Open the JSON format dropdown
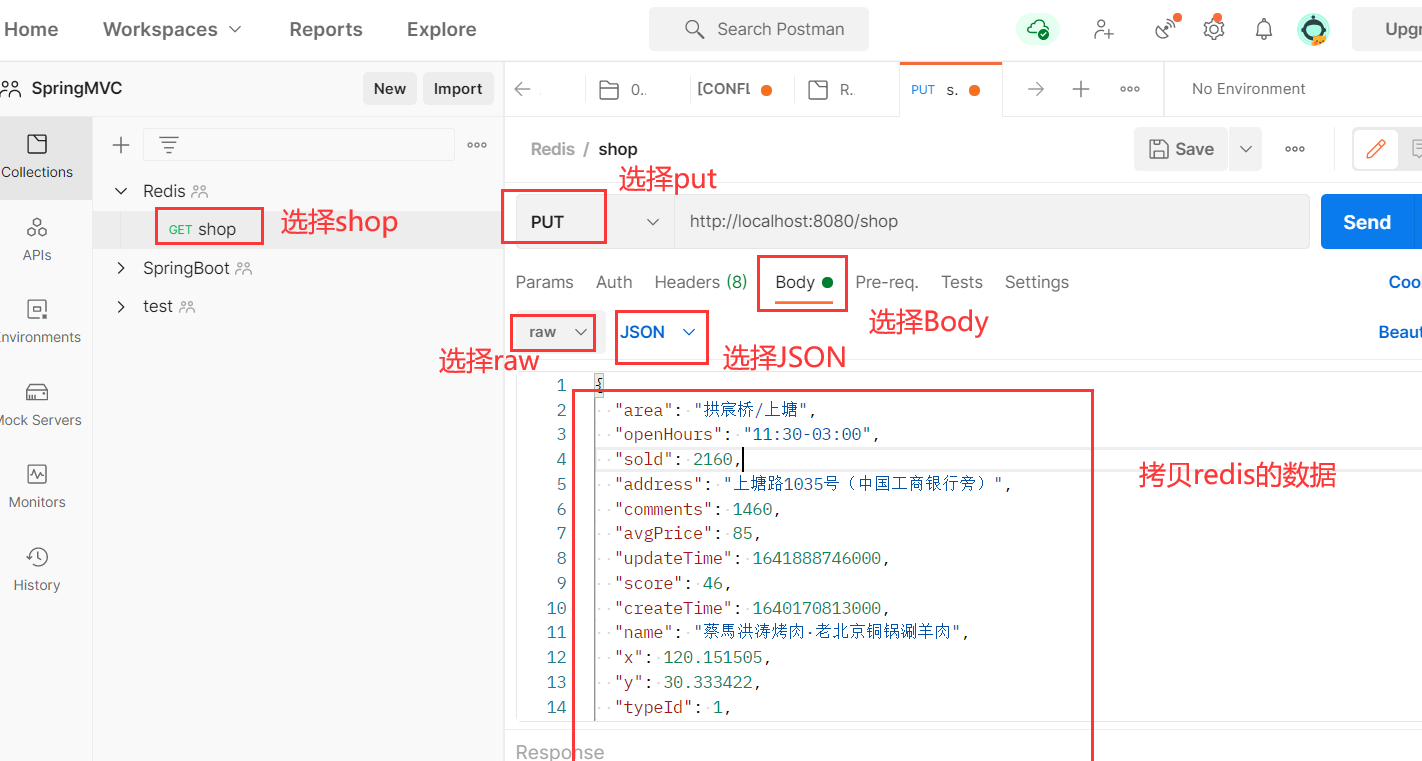This screenshot has height=761, width=1422. click(657, 332)
